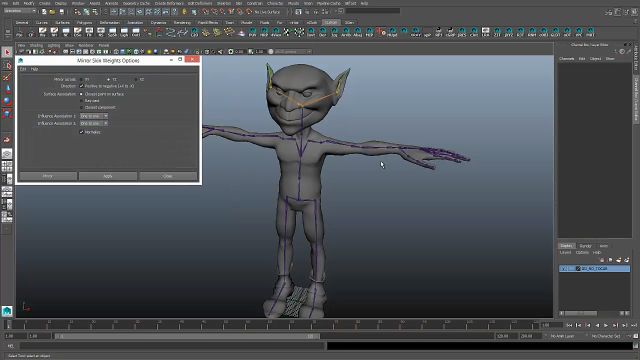Activate the Paint Selection tool

click(7, 78)
